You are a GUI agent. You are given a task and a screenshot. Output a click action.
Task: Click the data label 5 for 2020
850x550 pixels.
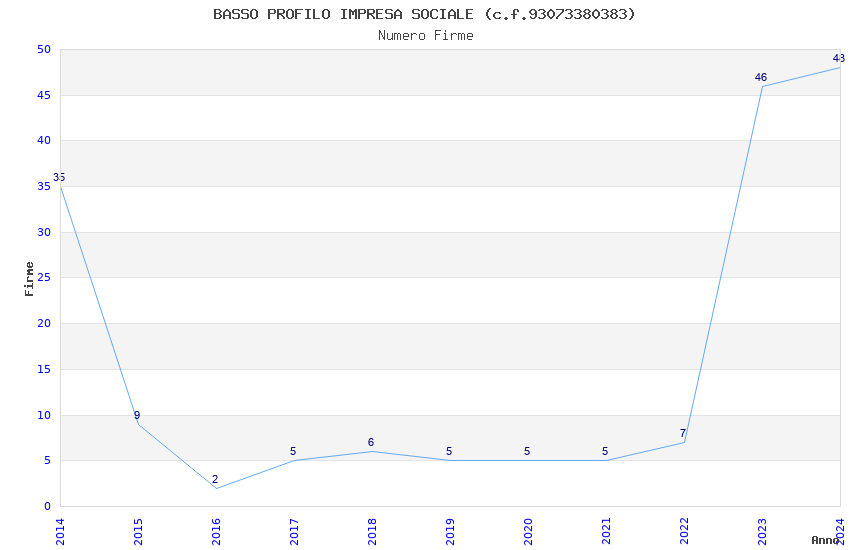(527, 451)
